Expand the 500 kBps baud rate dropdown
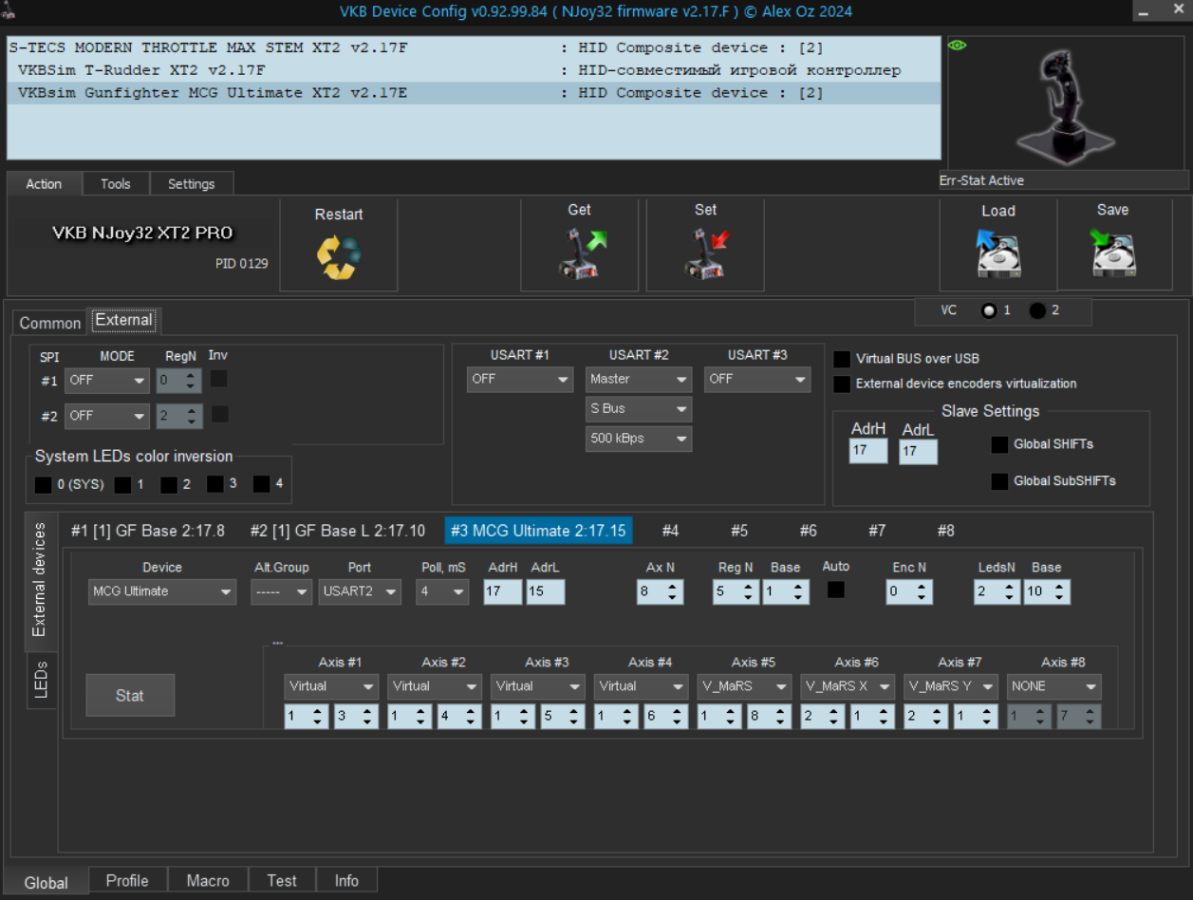The height and width of the screenshot is (900, 1193). click(638, 438)
